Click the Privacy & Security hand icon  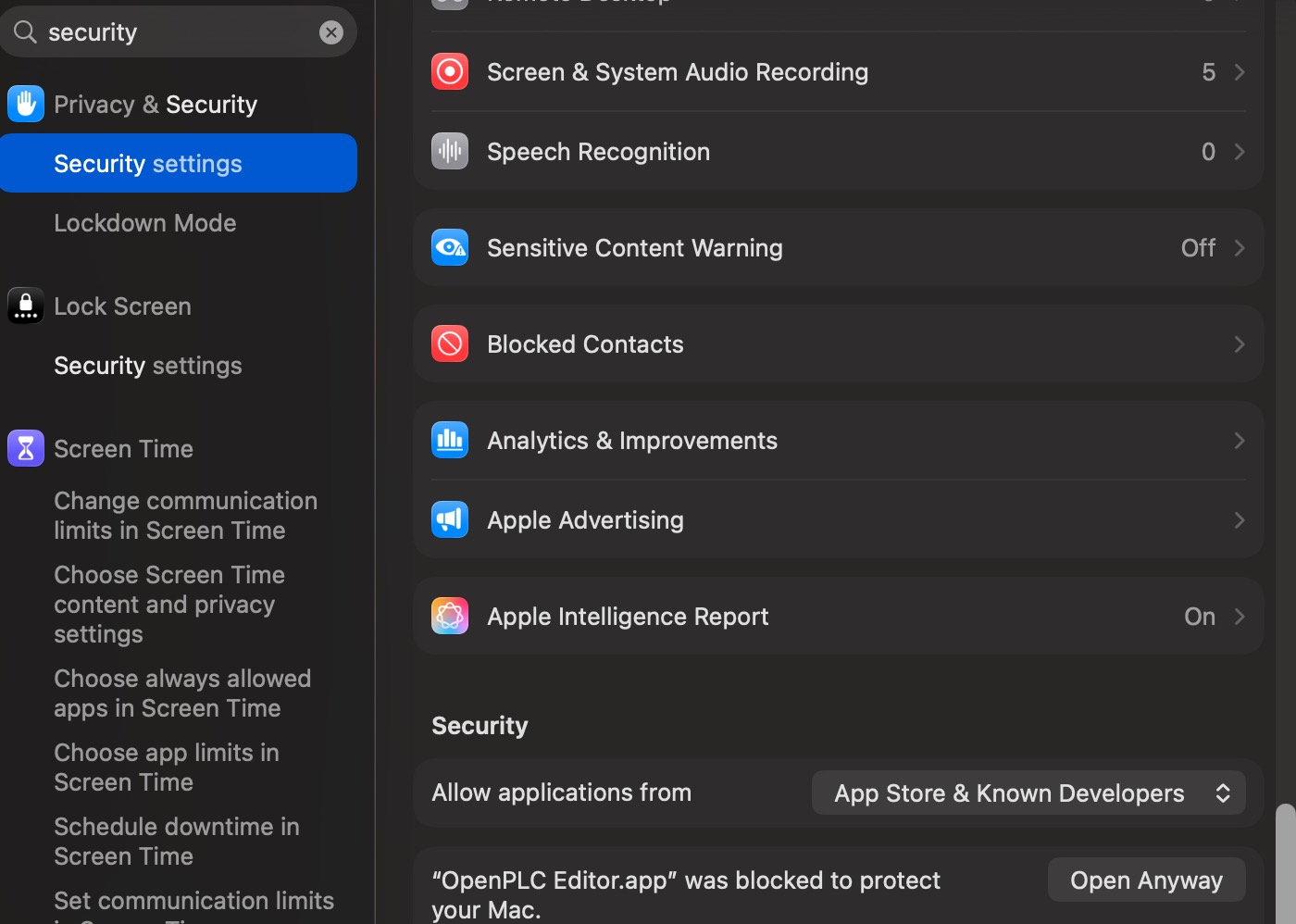pos(26,105)
